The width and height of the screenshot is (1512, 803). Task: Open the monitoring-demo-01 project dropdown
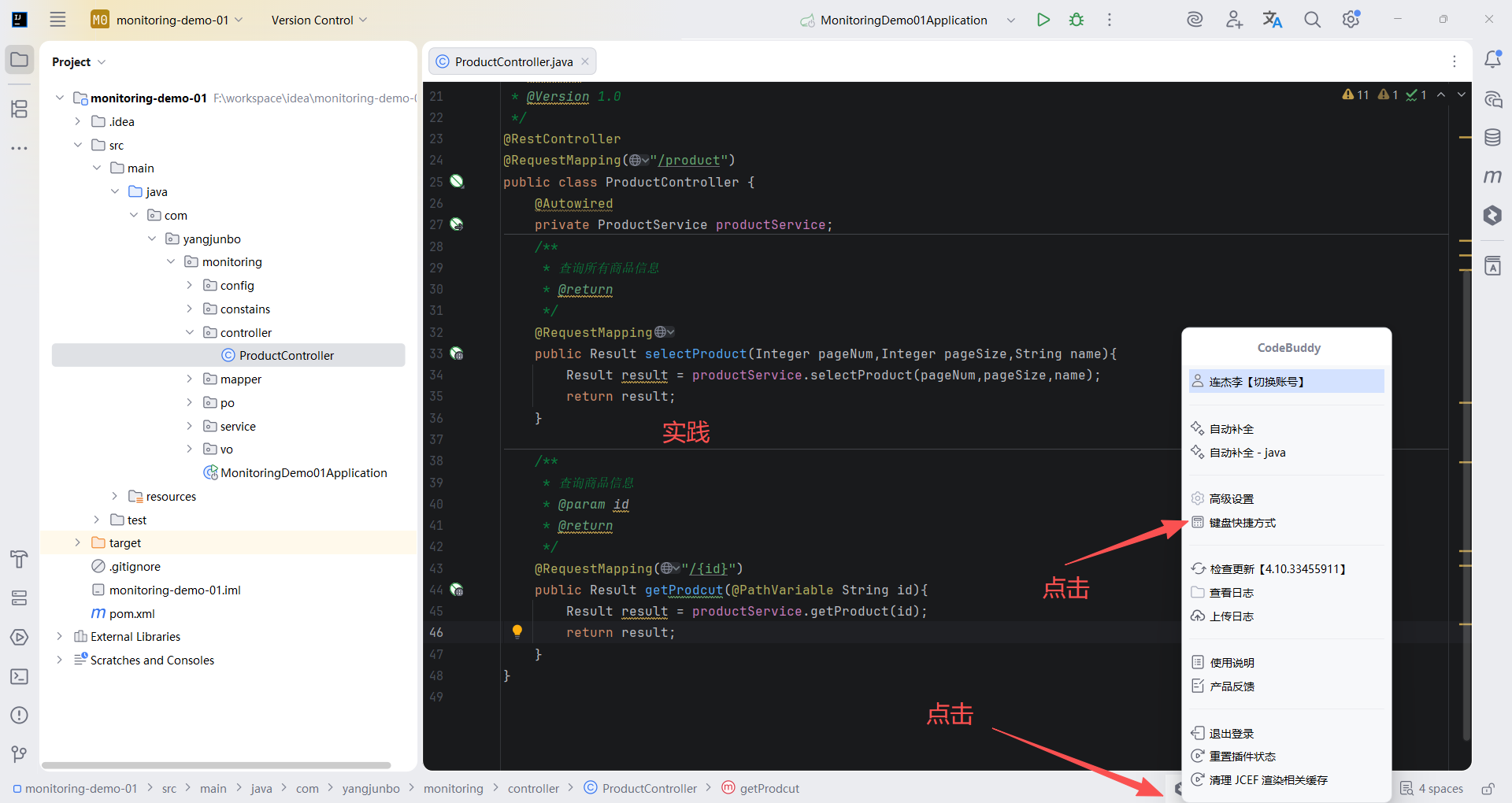coord(167,20)
